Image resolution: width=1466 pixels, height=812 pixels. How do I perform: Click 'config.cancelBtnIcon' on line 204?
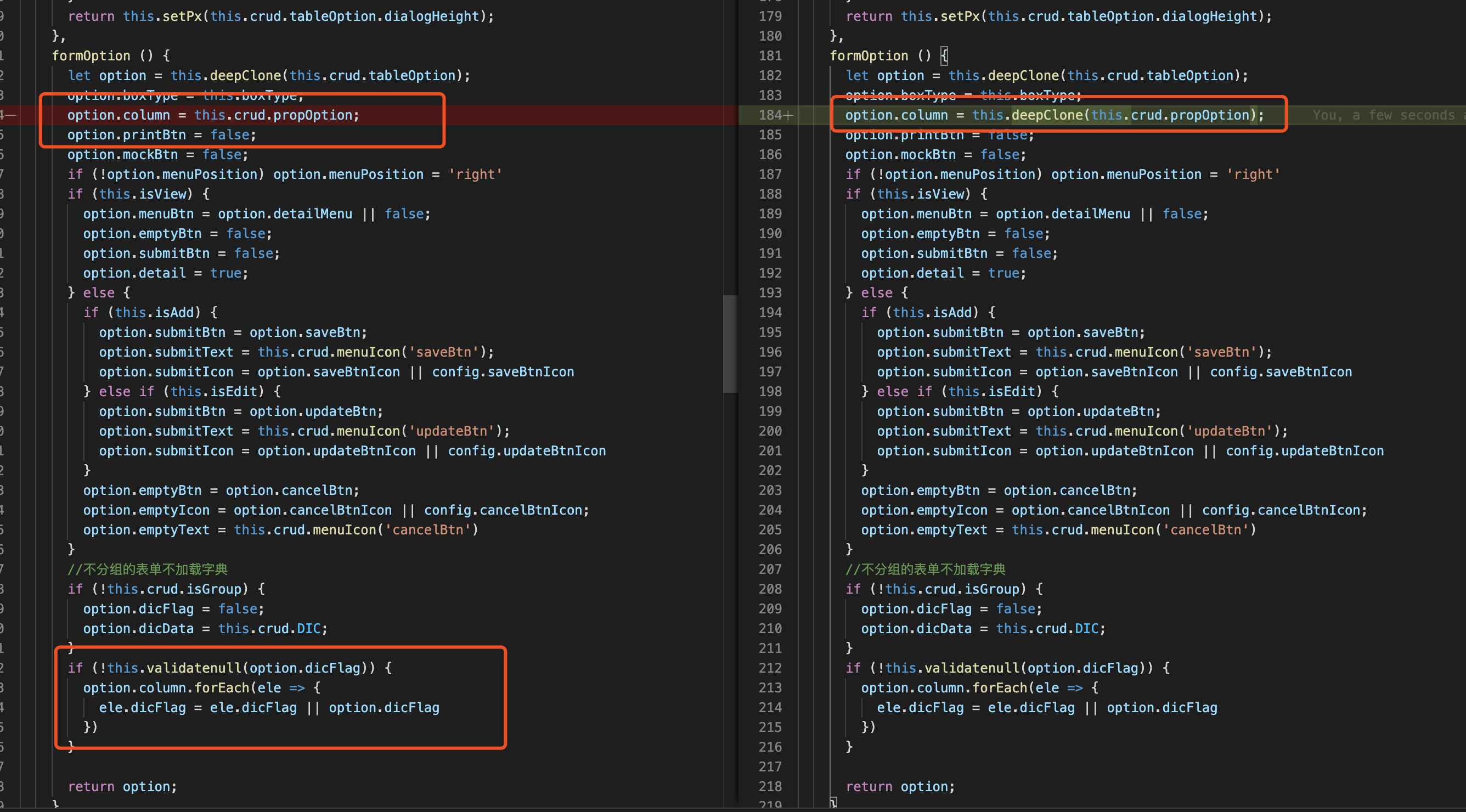[x=1281, y=510]
